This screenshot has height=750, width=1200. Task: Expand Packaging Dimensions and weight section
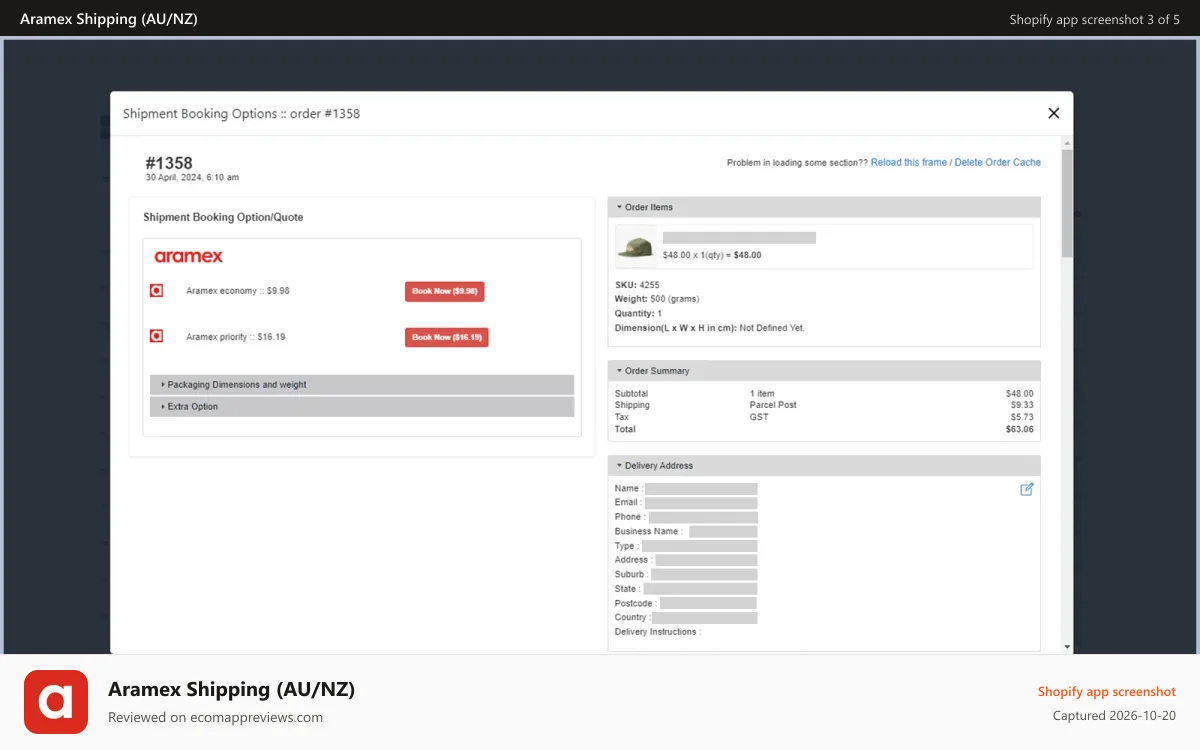click(362, 385)
